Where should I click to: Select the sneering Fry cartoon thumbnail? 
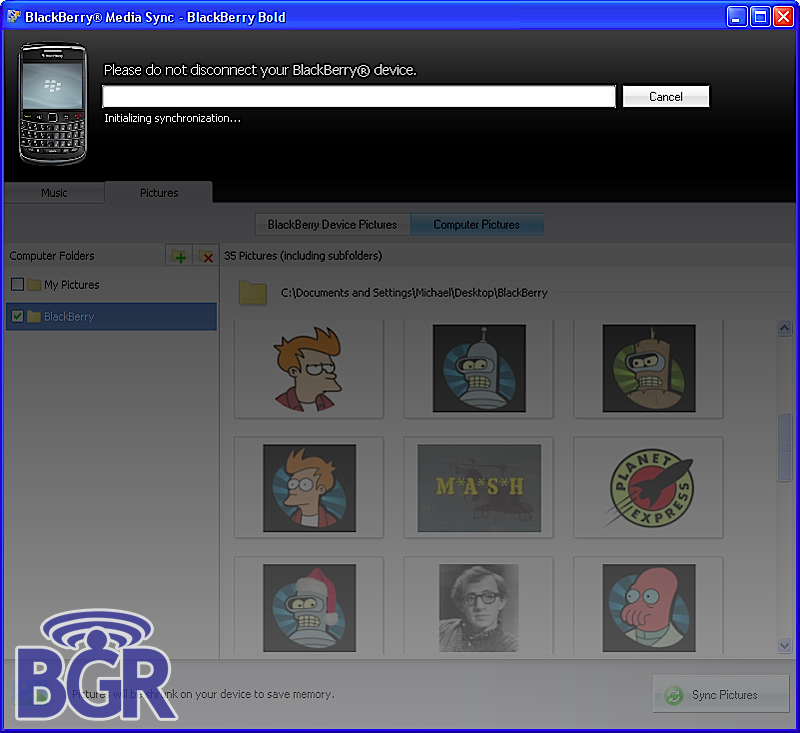pos(309,369)
